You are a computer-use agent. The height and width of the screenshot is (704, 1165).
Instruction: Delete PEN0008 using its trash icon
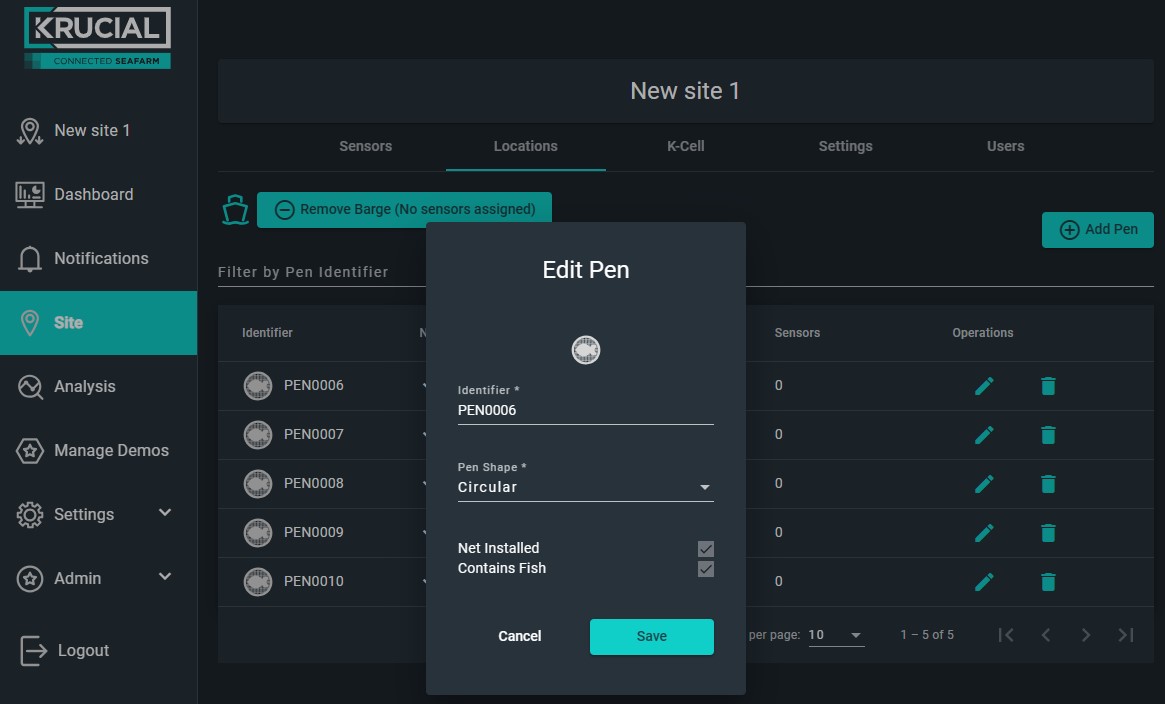(1048, 483)
